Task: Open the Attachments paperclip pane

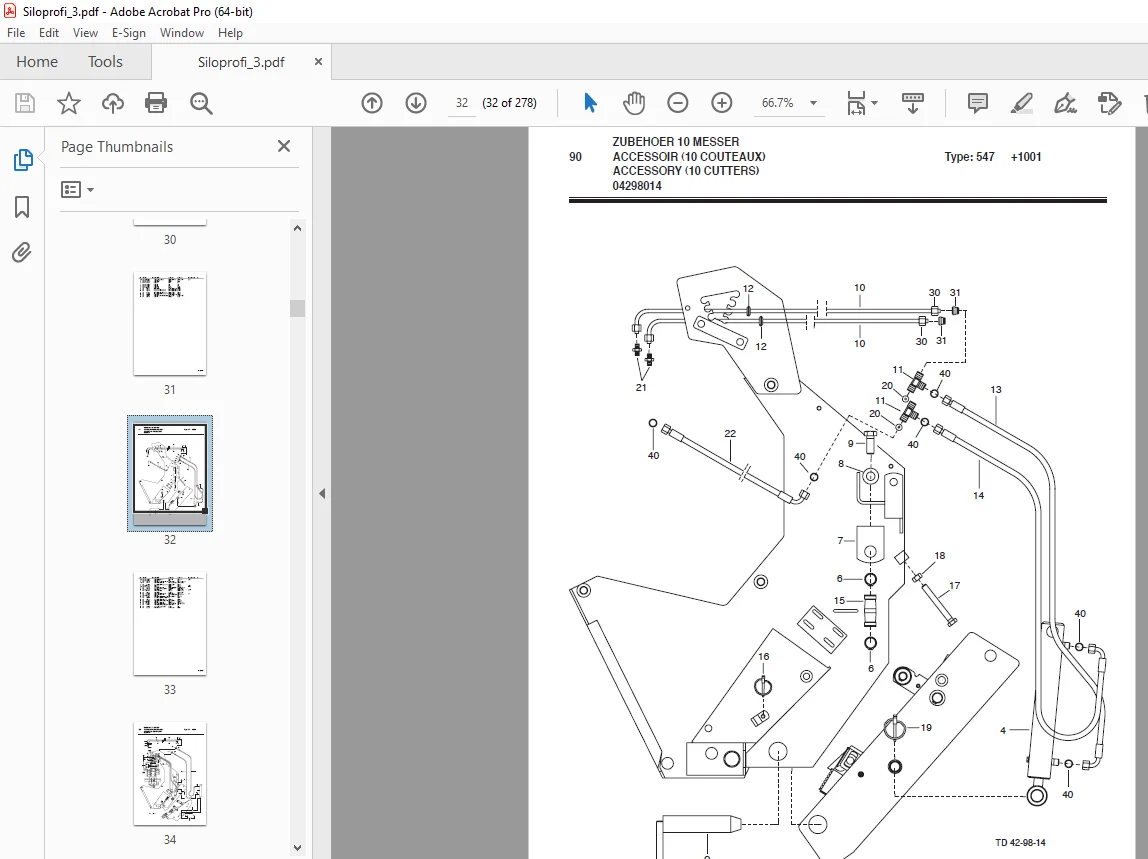Action: [22, 253]
